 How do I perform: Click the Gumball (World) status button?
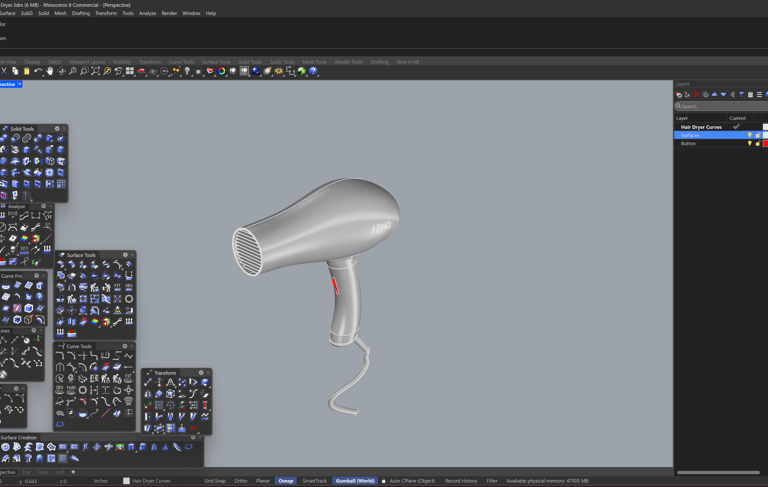[354, 481]
